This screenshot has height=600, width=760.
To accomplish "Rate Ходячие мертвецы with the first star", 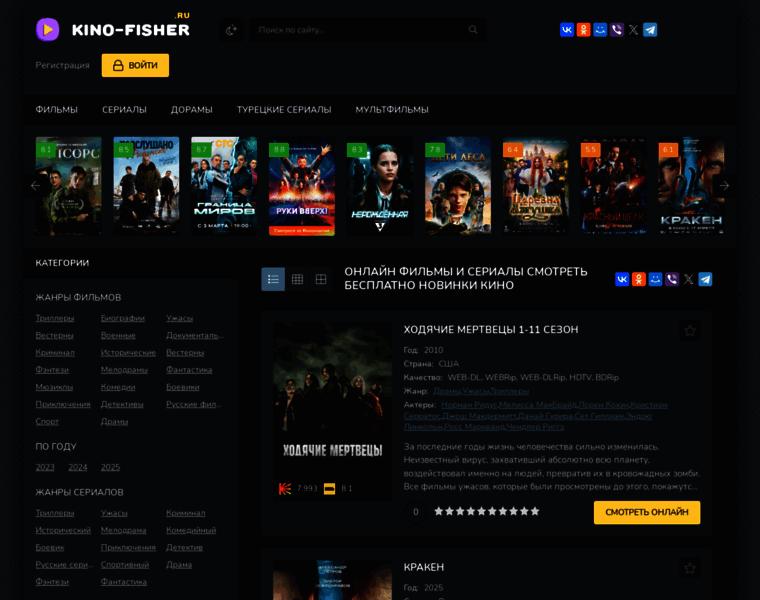I will tap(439, 511).
